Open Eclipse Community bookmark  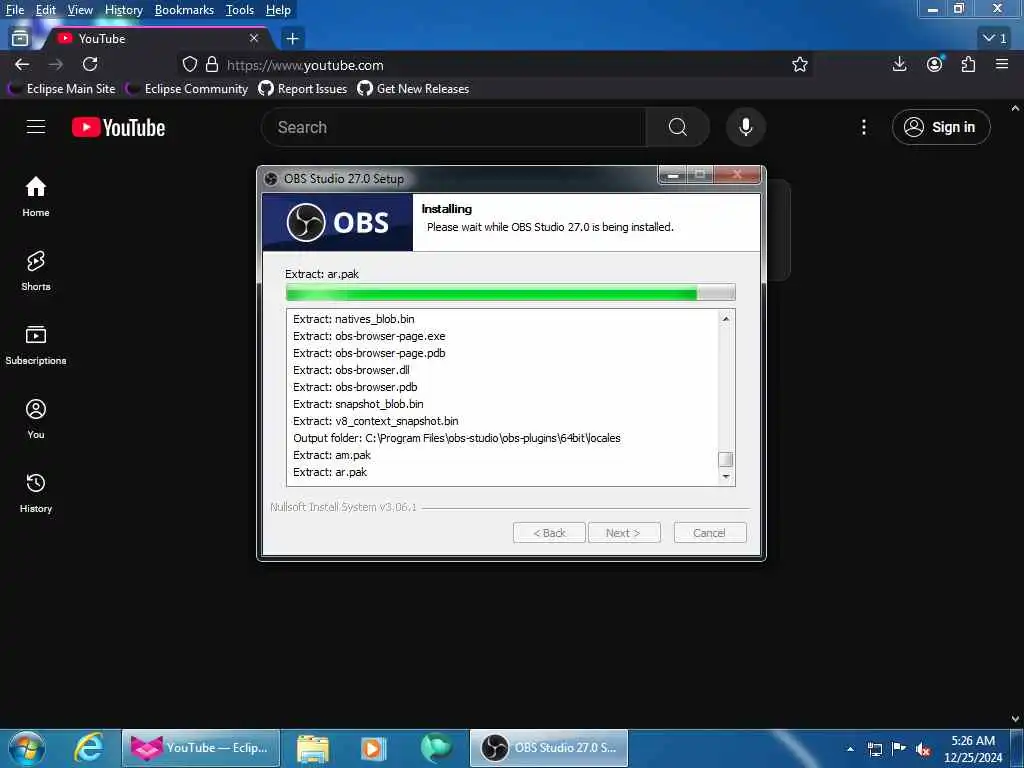click(x=187, y=89)
